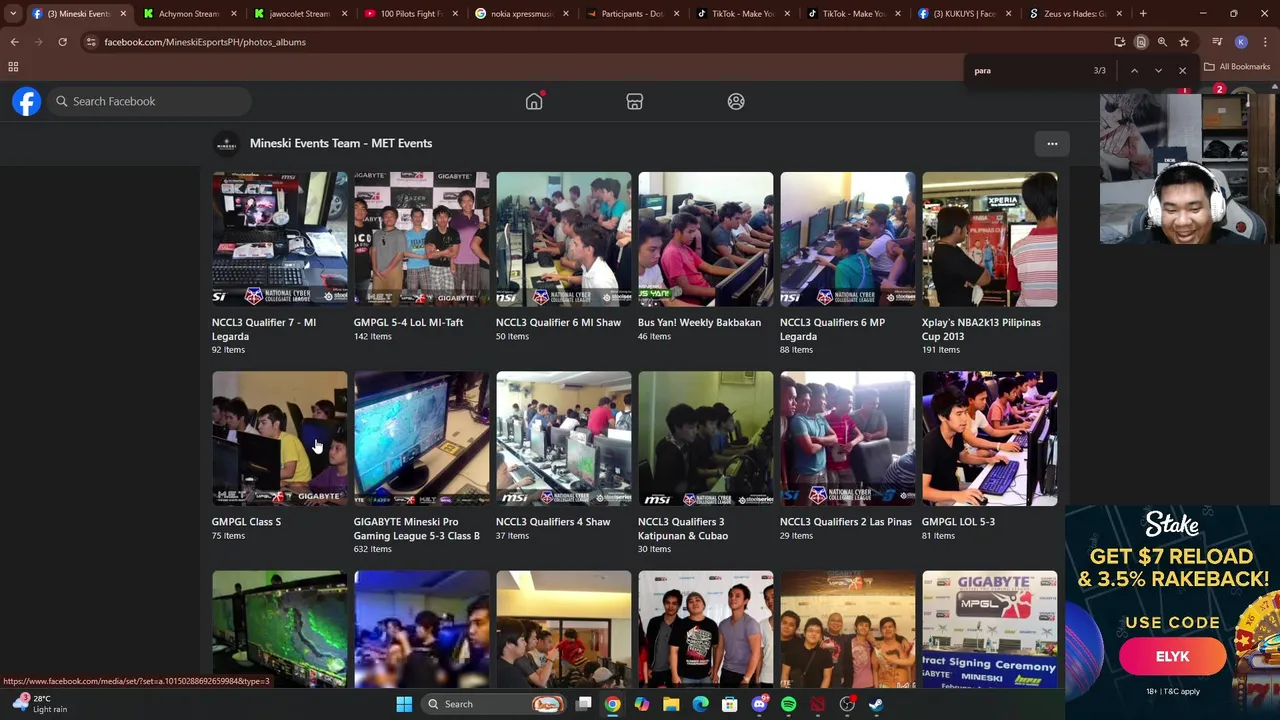Open weather widget showing 28°C Light rain
The width and height of the screenshot is (1280, 720).
pyautogui.click(x=42, y=704)
